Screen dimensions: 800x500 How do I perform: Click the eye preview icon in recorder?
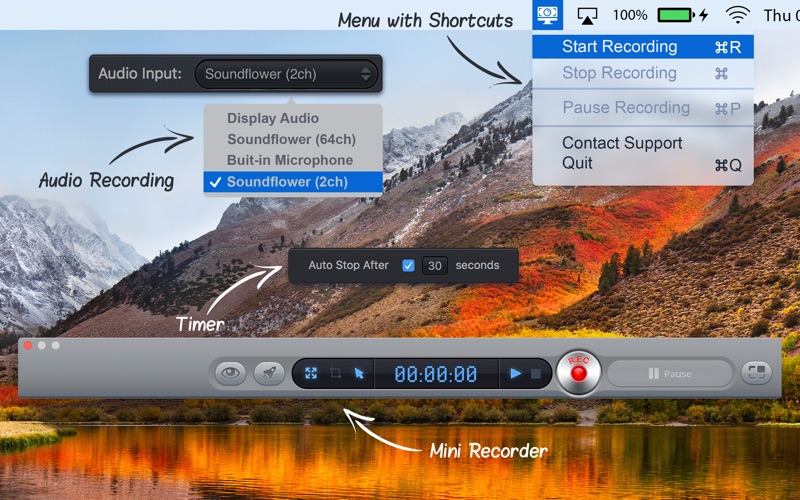click(230, 373)
